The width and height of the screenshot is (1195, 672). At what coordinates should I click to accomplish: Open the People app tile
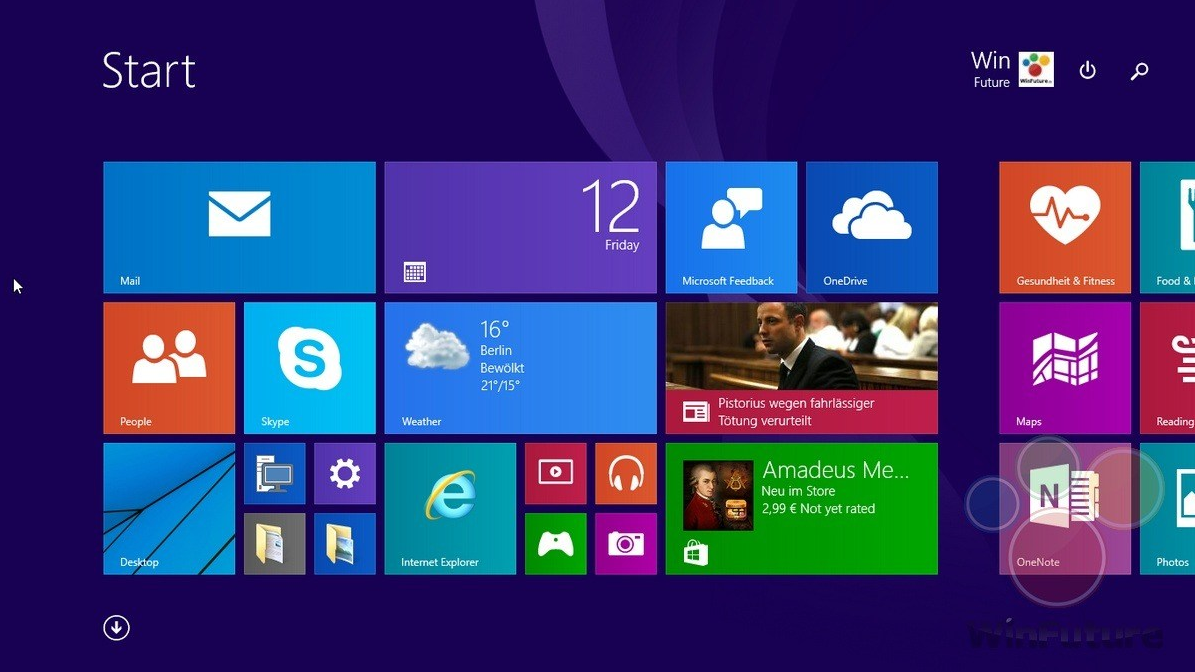tap(169, 367)
